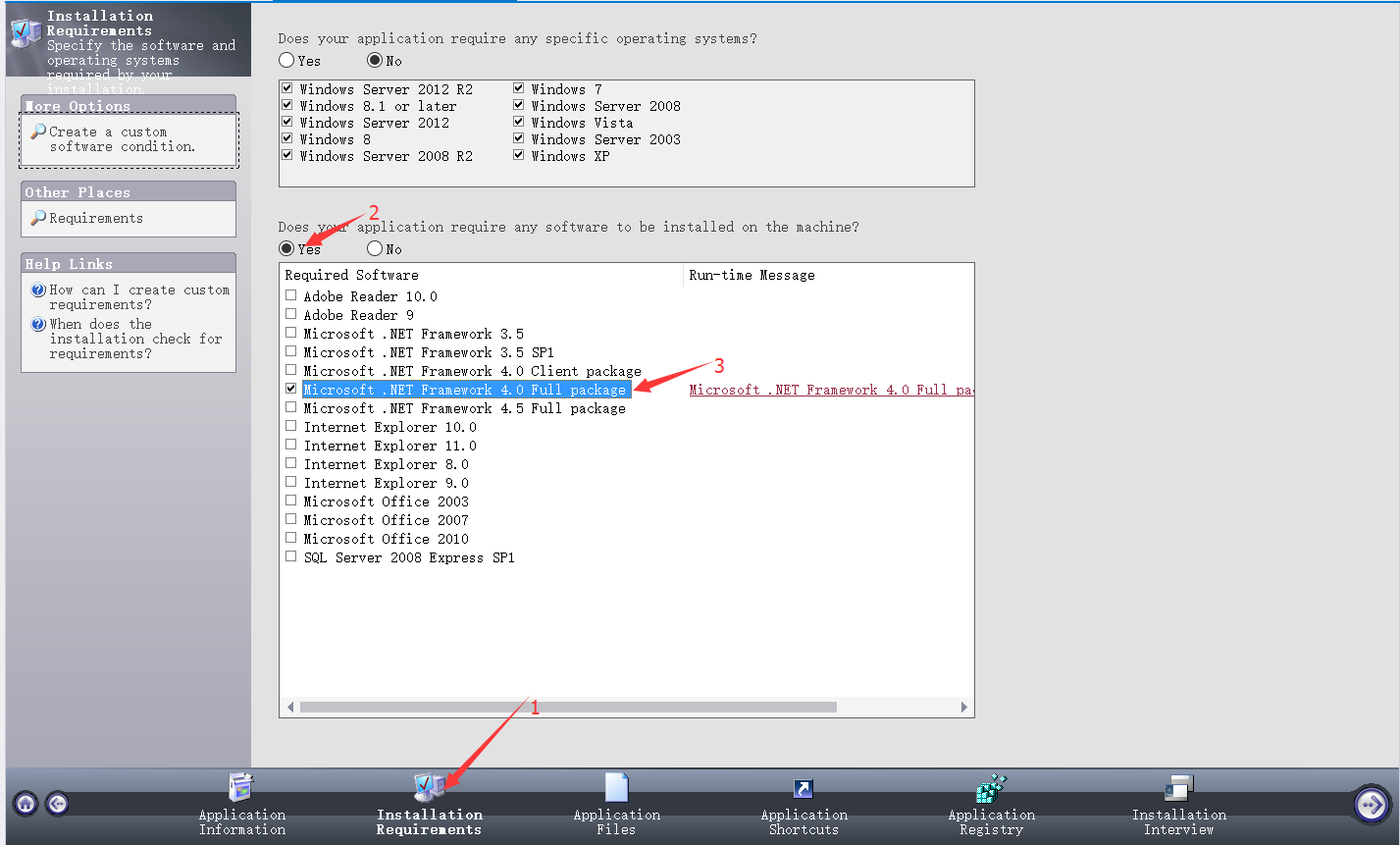1400x845 pixels.
Task: Click the Installation Interview label
Action: click(1178, 822)
